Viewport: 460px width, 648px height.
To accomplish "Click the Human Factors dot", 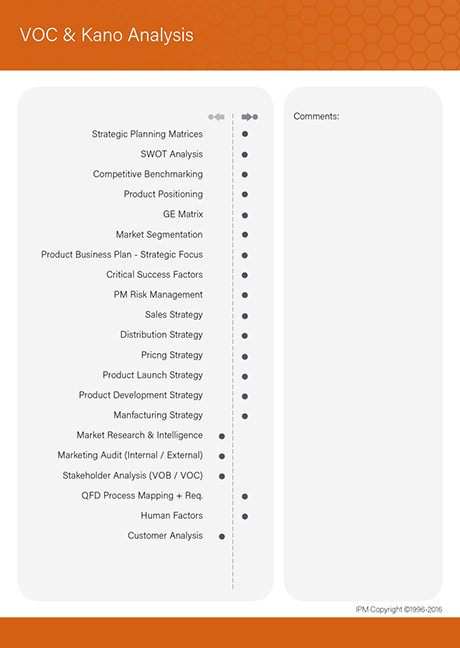I will [x=245, y=516].
